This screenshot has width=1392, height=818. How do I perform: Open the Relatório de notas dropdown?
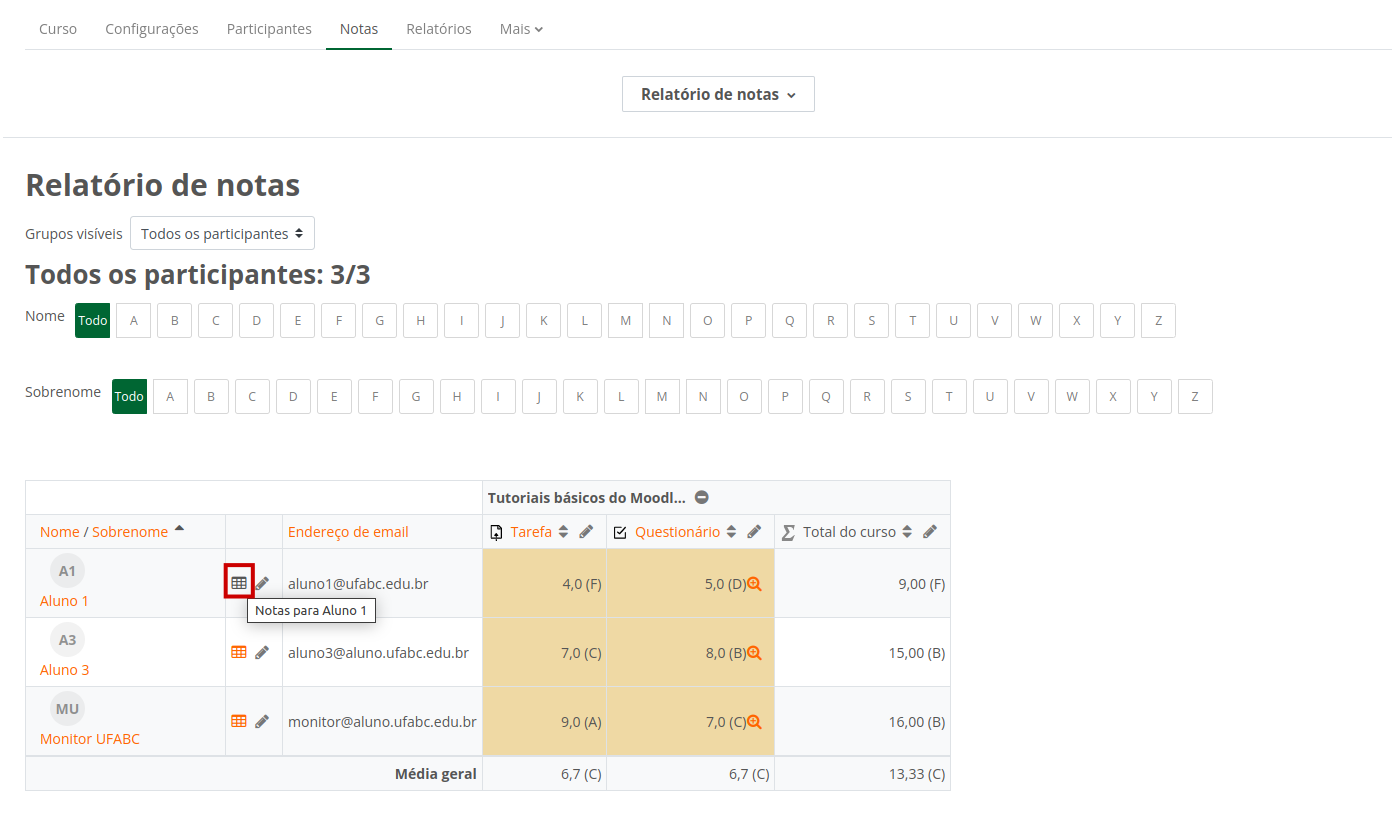point(718,94)
